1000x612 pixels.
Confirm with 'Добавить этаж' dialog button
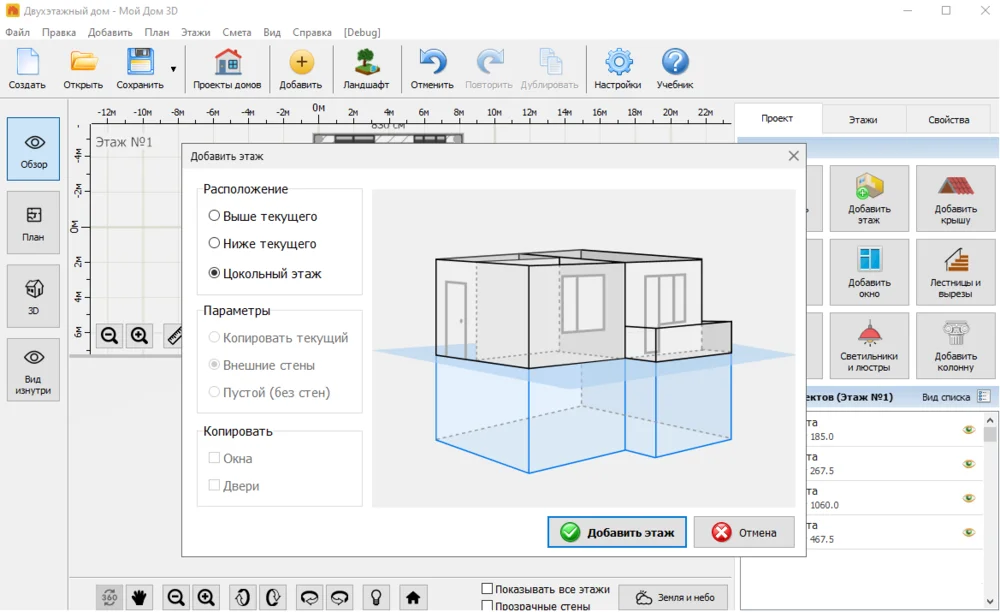(617, 532)
